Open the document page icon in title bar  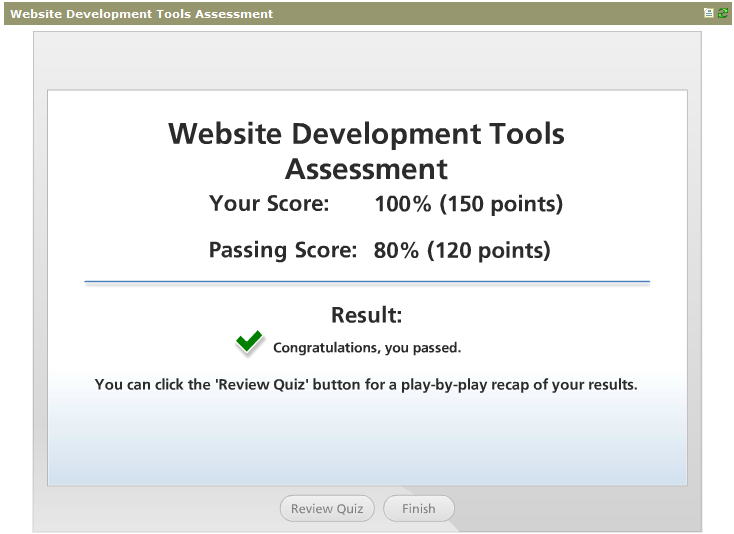coord(709,13)
